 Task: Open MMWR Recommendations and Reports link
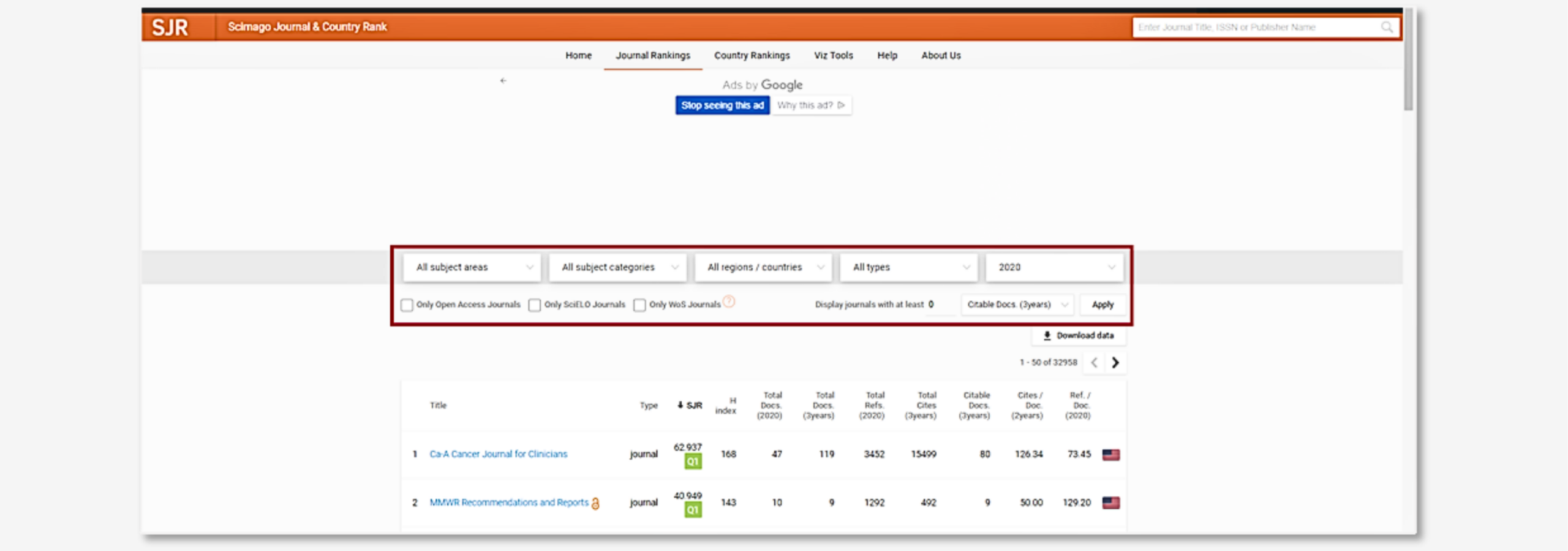[509, 503]
